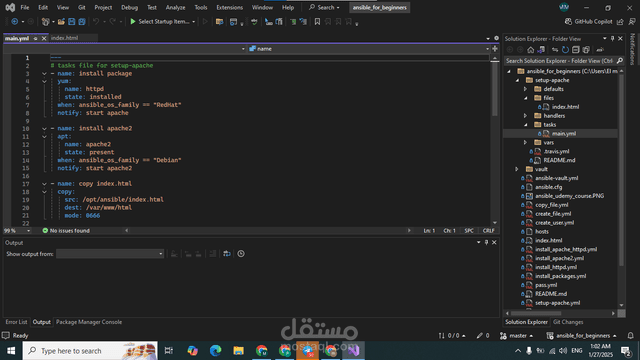Collapse the setup-apache folder arrow
The image size is (640, 360).
coord(517,80)
